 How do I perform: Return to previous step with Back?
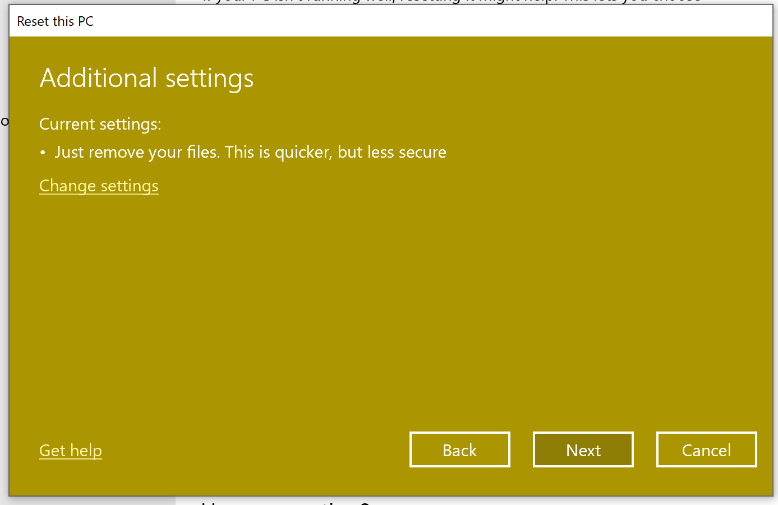459,450
